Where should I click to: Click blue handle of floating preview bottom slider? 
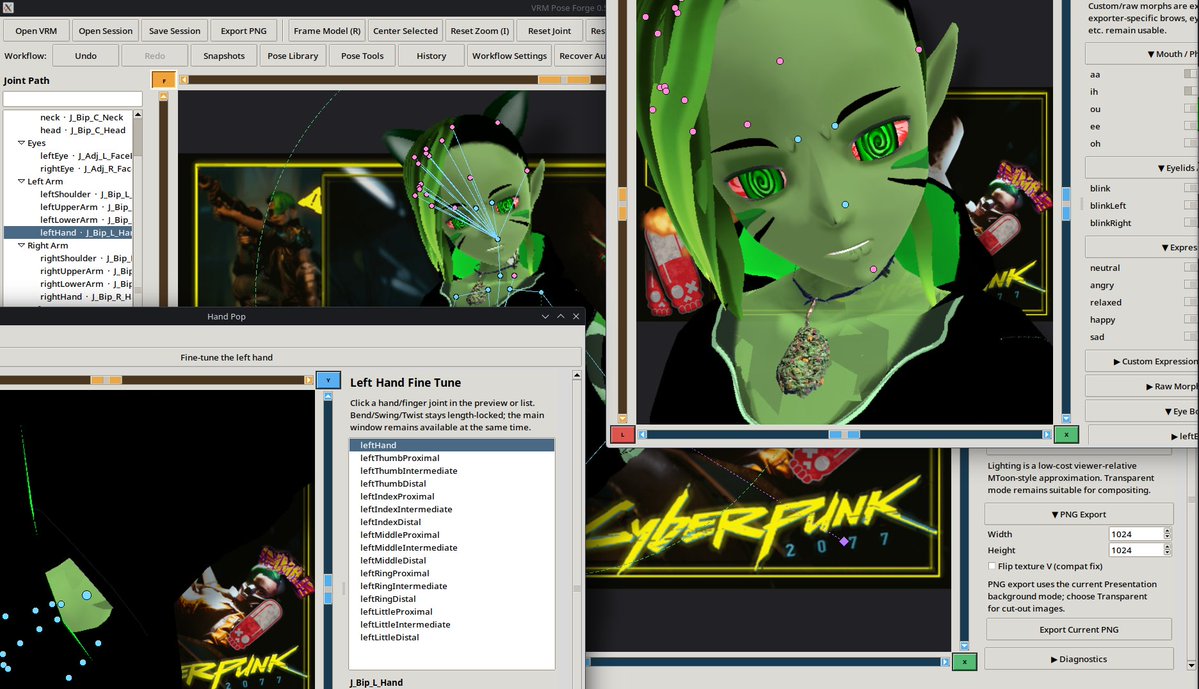(844, 434)
